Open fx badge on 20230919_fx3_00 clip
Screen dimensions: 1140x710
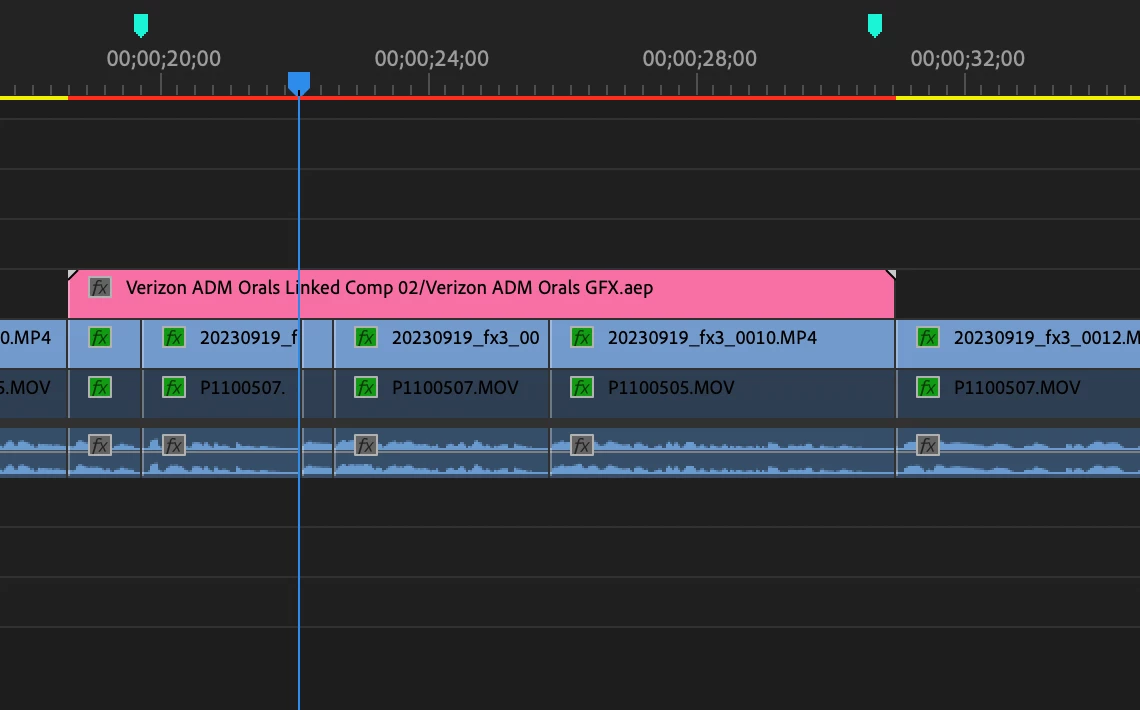pos(366,338)
